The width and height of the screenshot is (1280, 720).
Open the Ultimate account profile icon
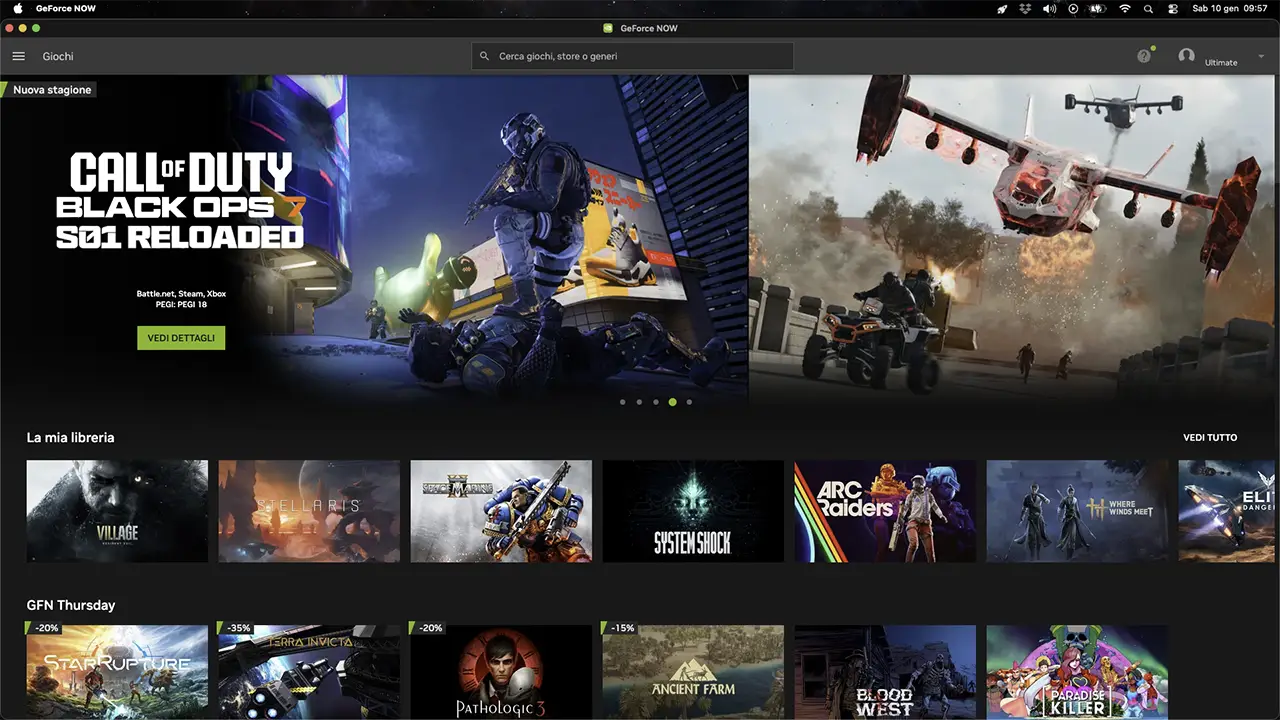click(1187, 55)
